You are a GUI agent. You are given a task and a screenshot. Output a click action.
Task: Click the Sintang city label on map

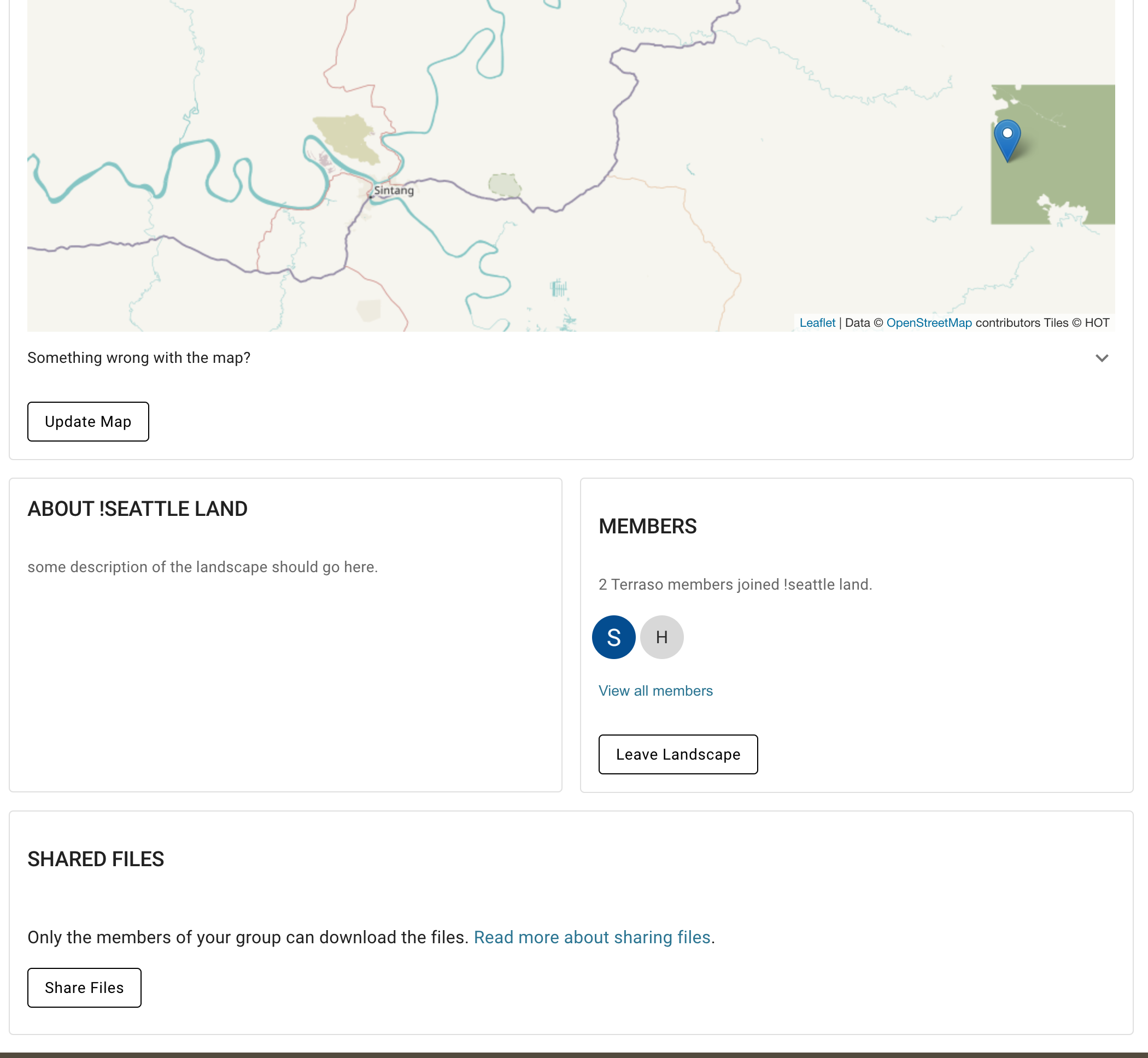click(x=394, y=191)
